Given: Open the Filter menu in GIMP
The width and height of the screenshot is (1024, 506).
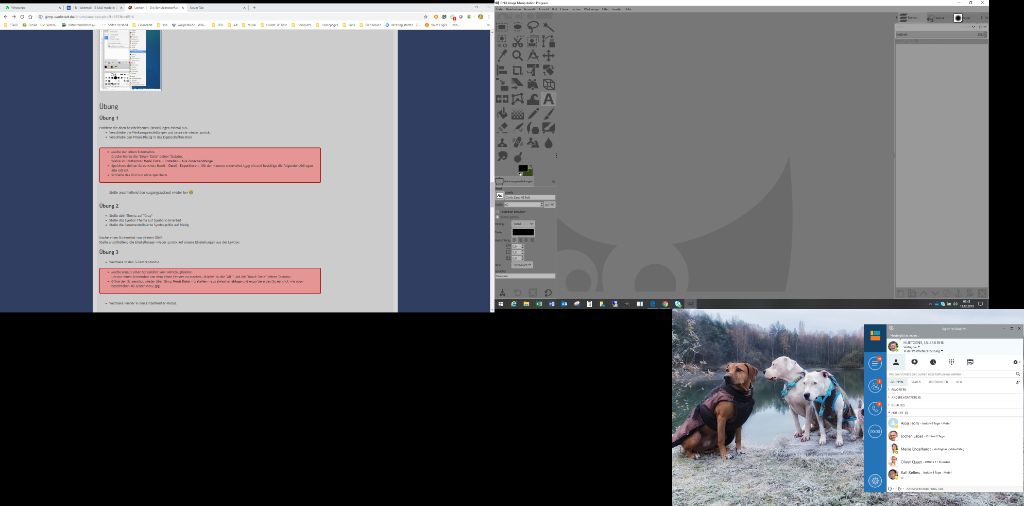Looking at the screenshot, I should tap(603, 9).
